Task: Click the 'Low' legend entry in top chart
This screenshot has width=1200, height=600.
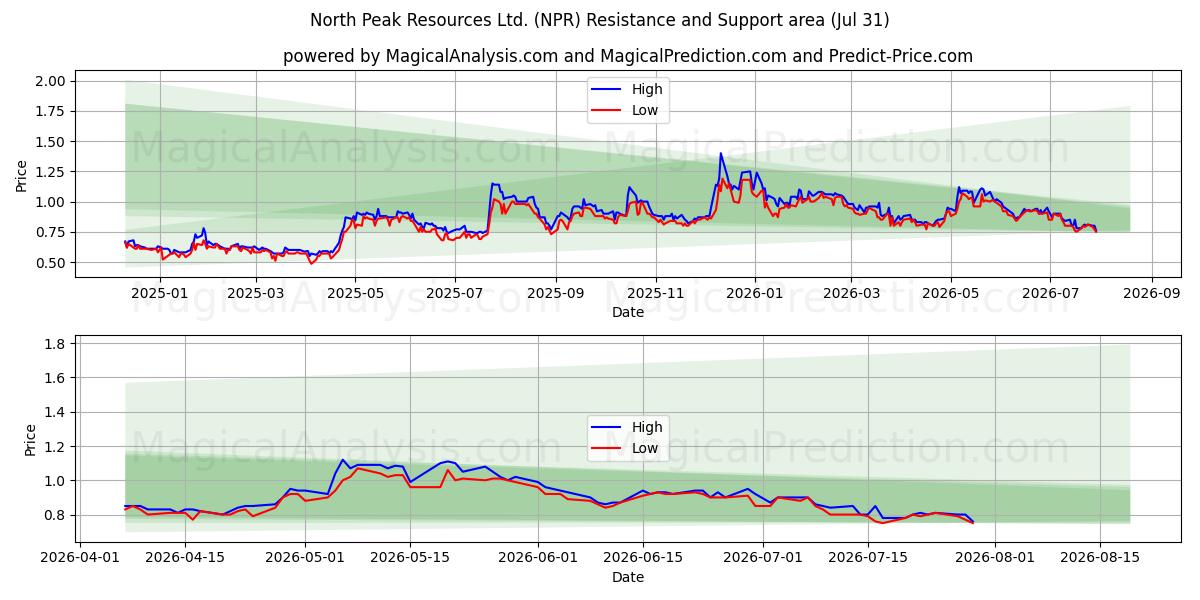Action: [x=645, y=111]
